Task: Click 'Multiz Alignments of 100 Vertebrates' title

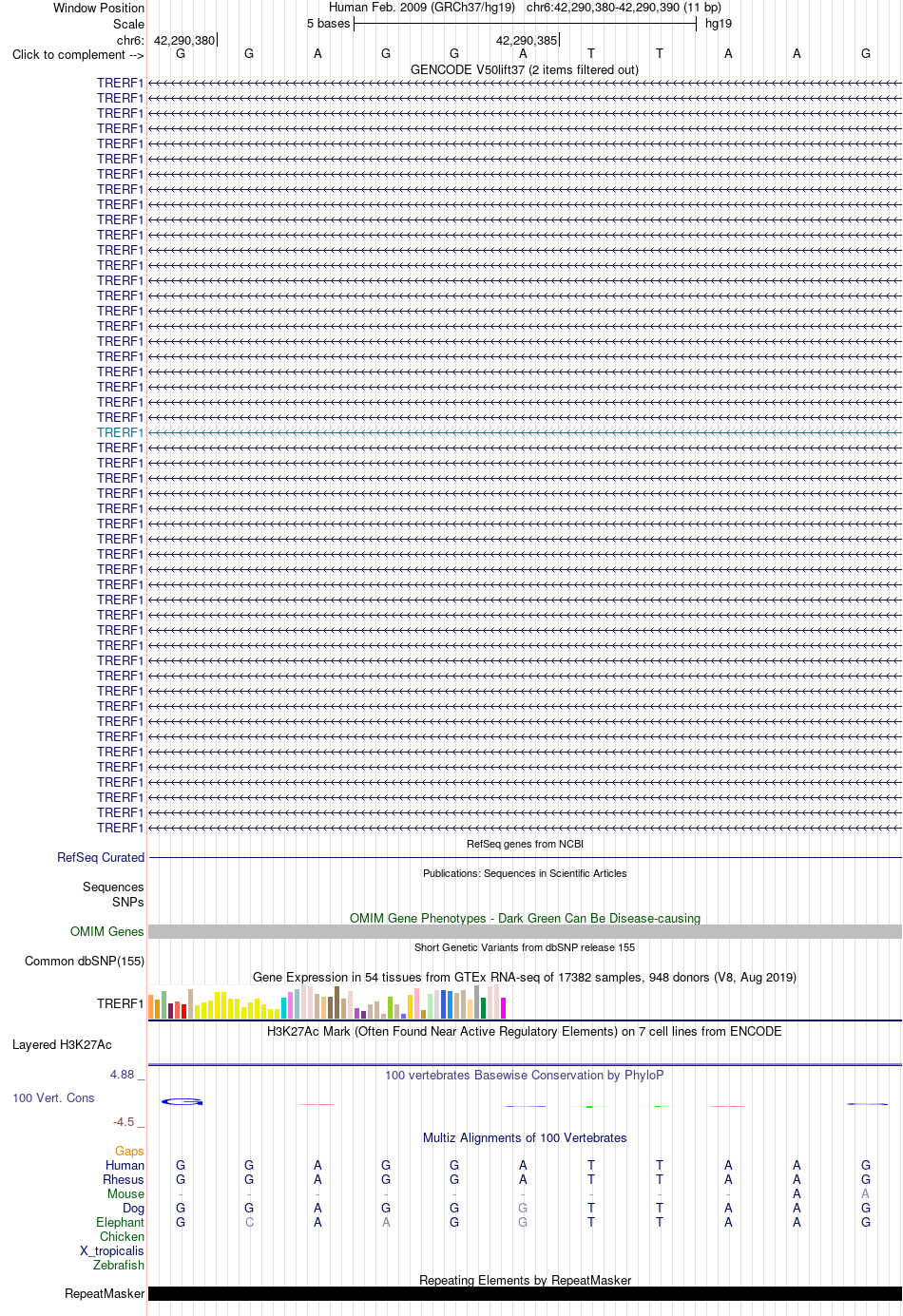Action: point(525,1137)
